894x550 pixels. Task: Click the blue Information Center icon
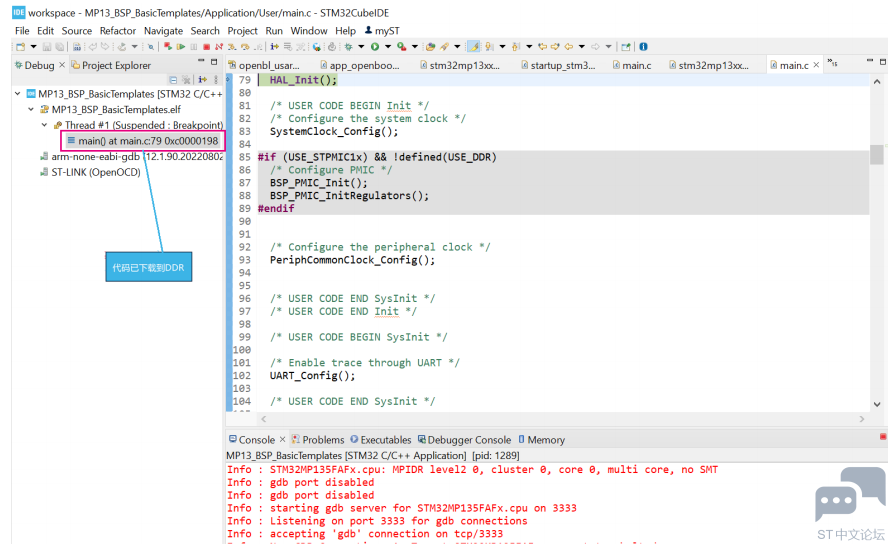tap(643, 47)
